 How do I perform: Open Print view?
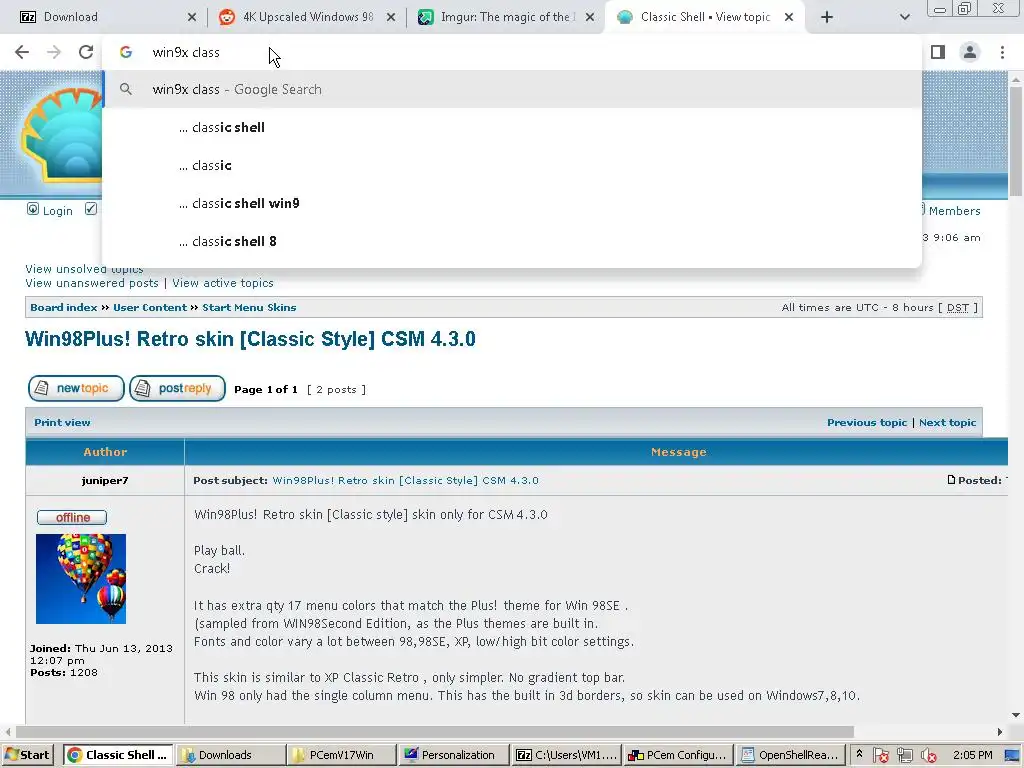62,423
